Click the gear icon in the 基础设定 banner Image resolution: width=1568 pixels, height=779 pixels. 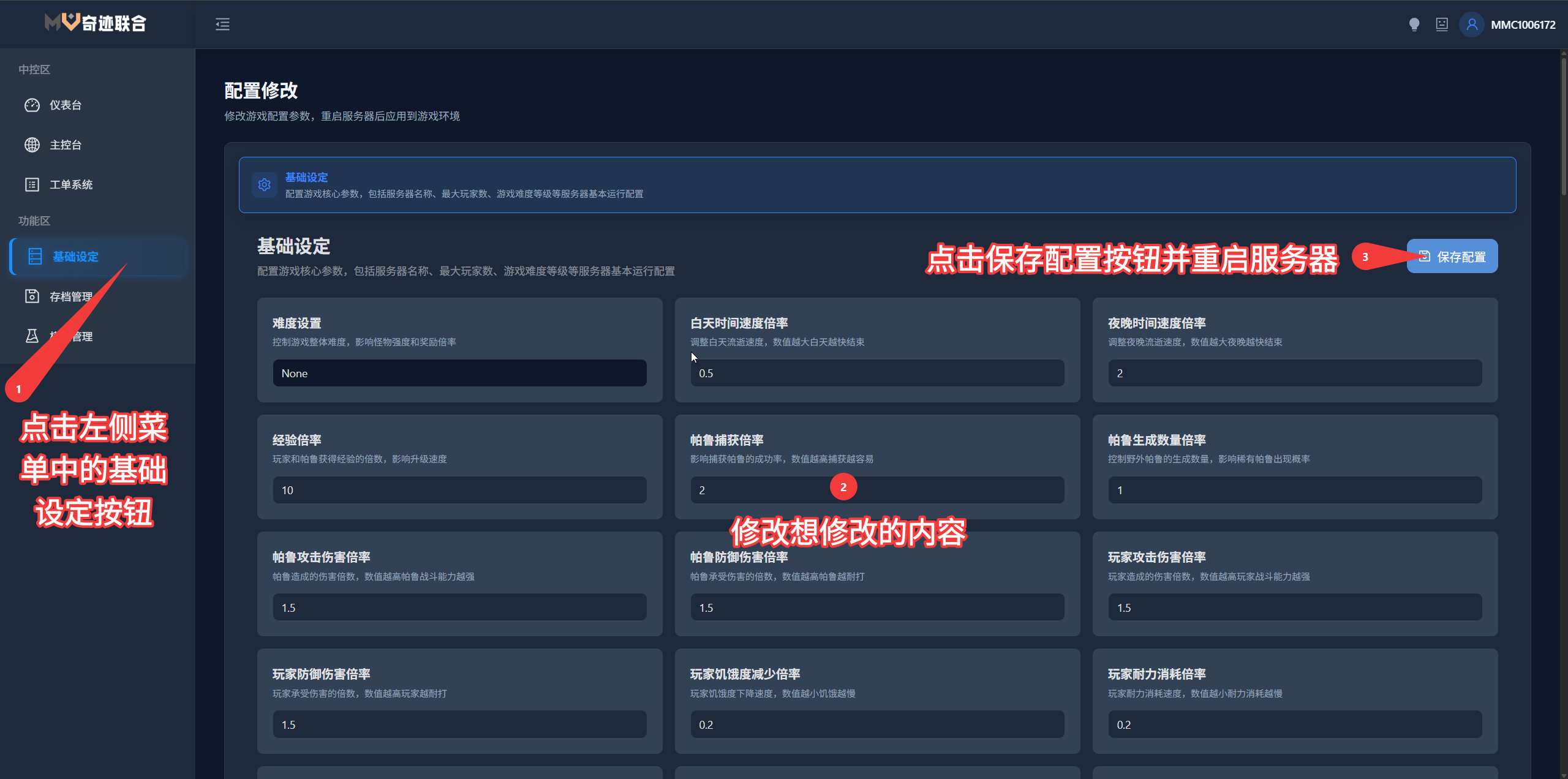tap(265, 185)
